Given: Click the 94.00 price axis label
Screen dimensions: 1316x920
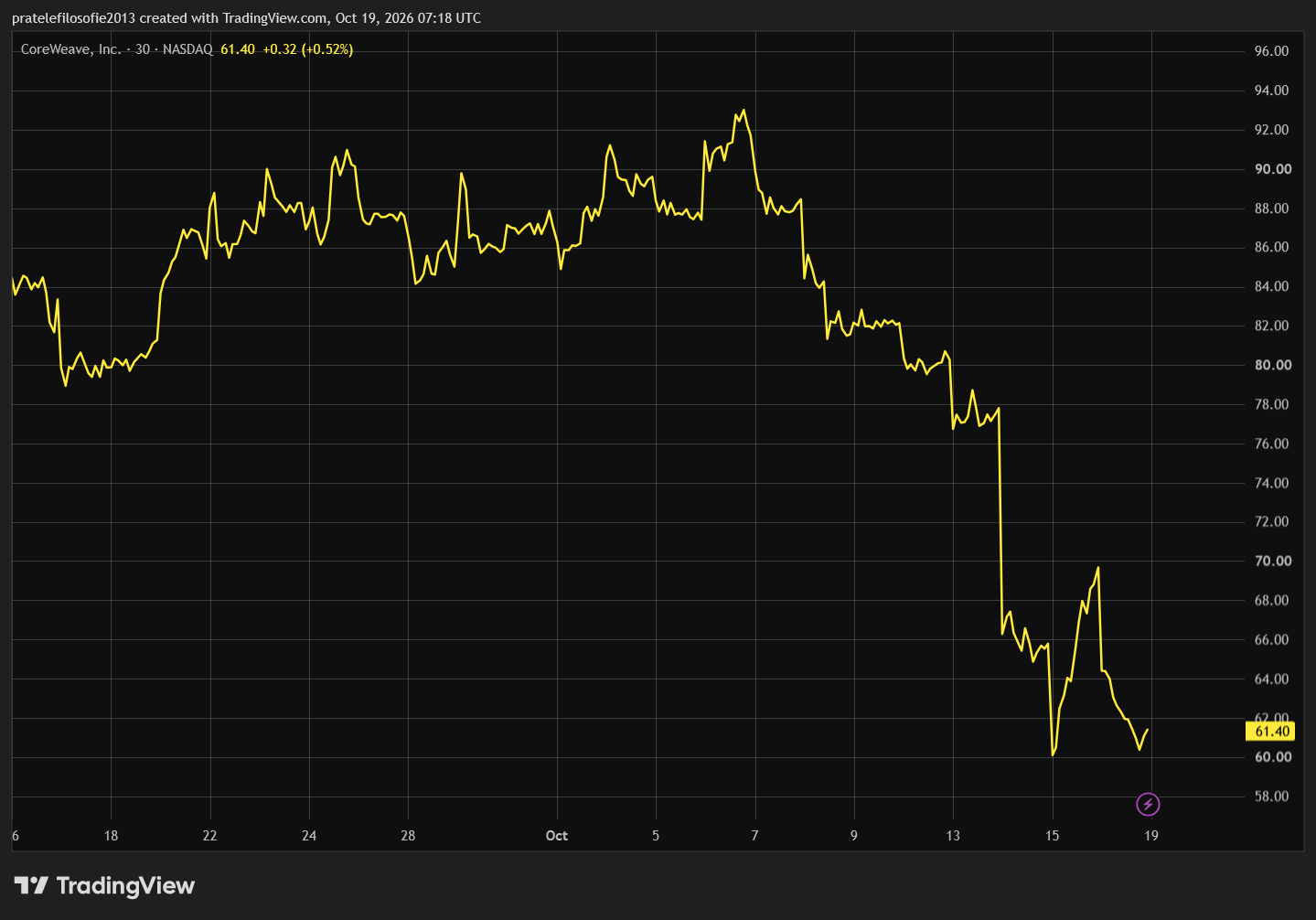Looking at the screenshot, I should [1271, 91].
